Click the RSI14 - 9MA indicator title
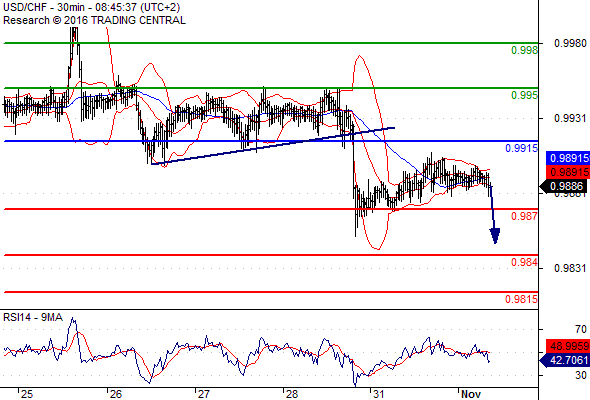The width and height of the screenshot is (590, 400). 33,318
